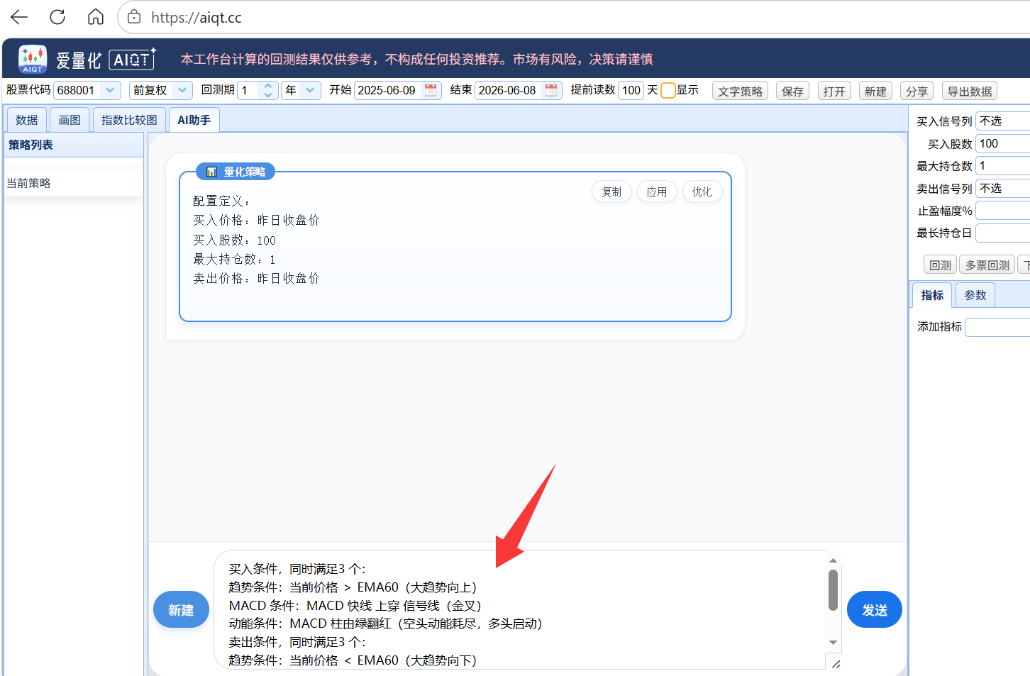Click the 保存 toolbar button
Viewport: 1030px width, 676px height.
(793, 91)
